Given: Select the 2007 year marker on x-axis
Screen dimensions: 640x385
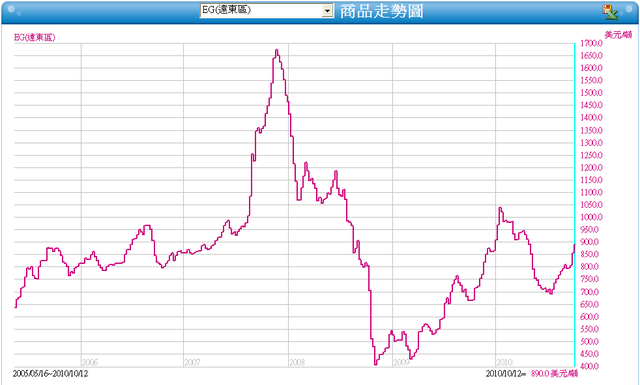Looking at the screenshot, I should (x=192, y=362).
